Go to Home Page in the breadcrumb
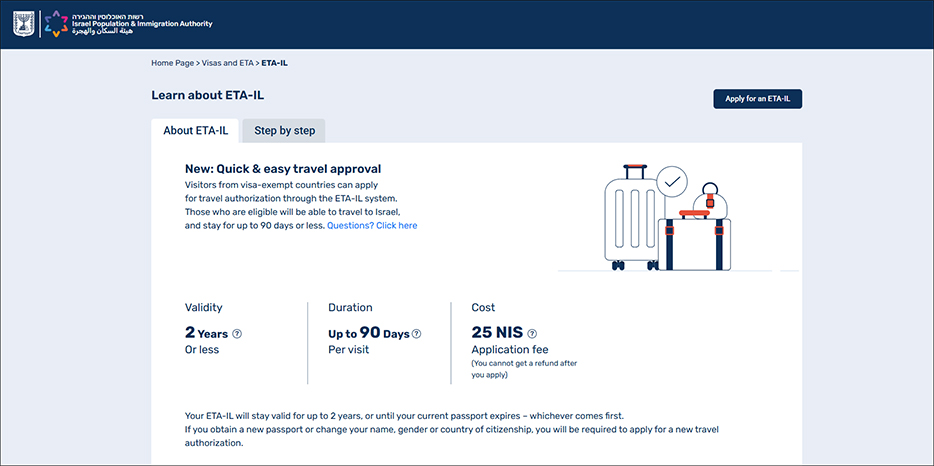Screen dimensions: 934x466 point(173,63)
